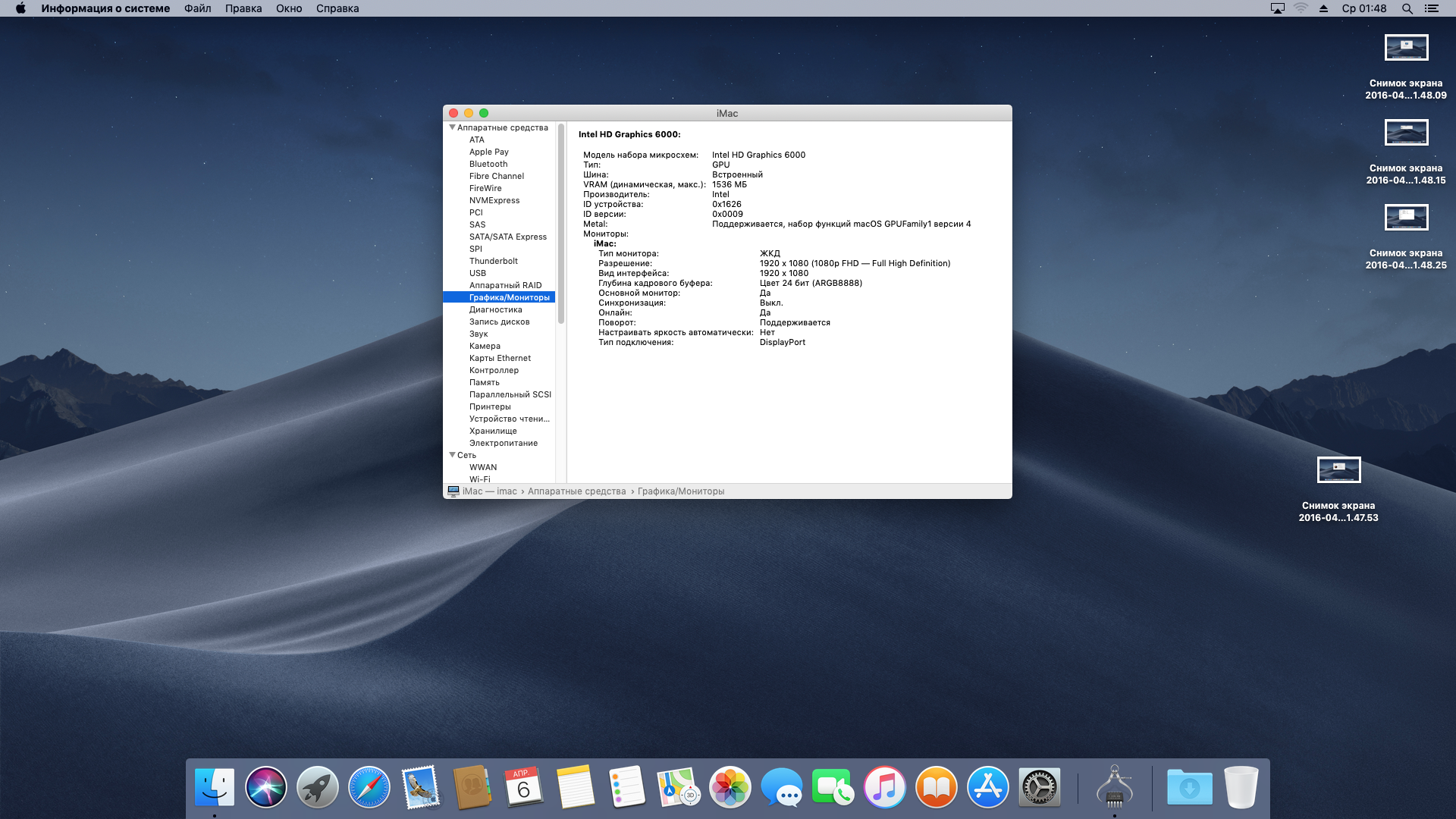Click iMac — imac in path bar

pyautogui.click(x=482, y=491)
